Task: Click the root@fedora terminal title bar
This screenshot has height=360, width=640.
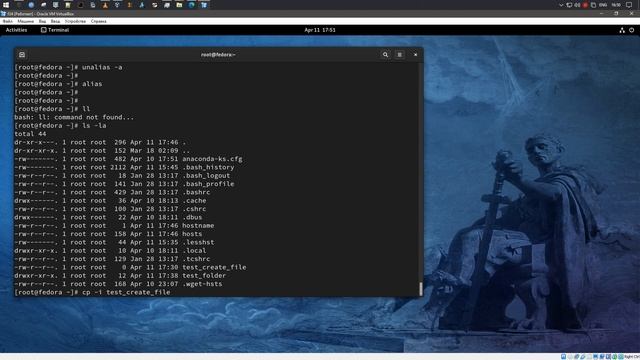Action: [218, 55]
